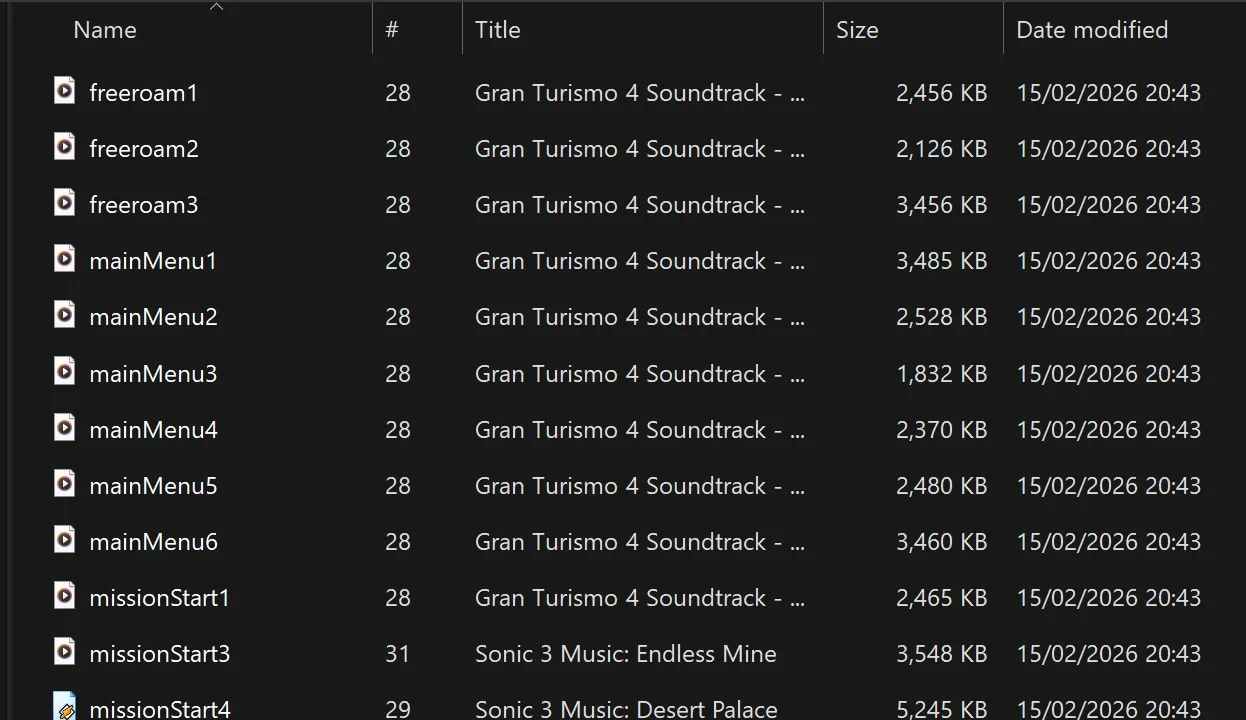Click the sort arrow above the Name column
This screenshot has width=1246, height=720.
216,7
